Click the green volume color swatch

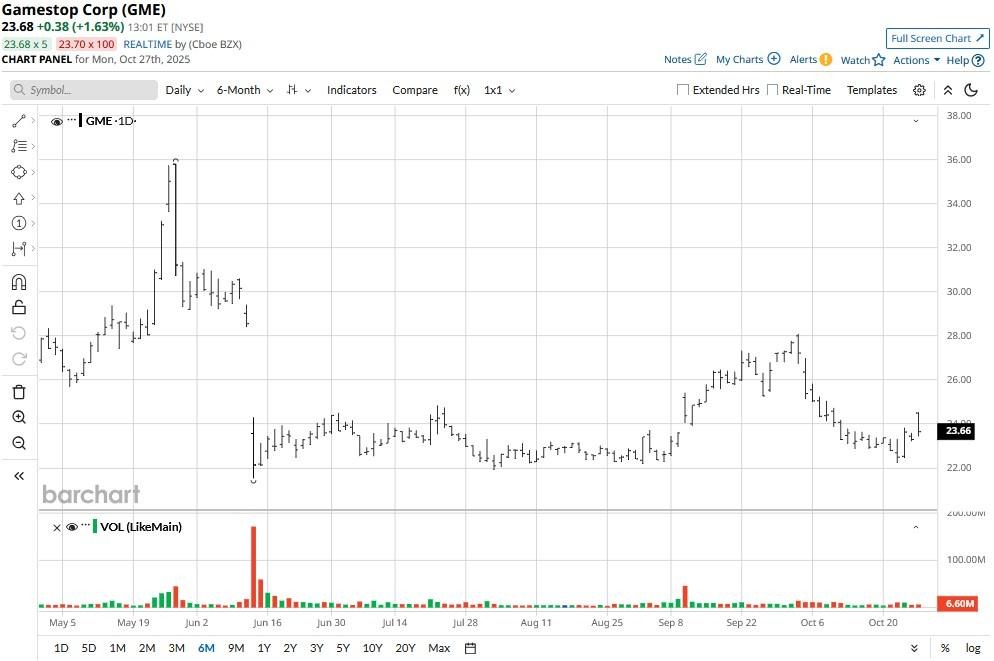tap(95, 526)
